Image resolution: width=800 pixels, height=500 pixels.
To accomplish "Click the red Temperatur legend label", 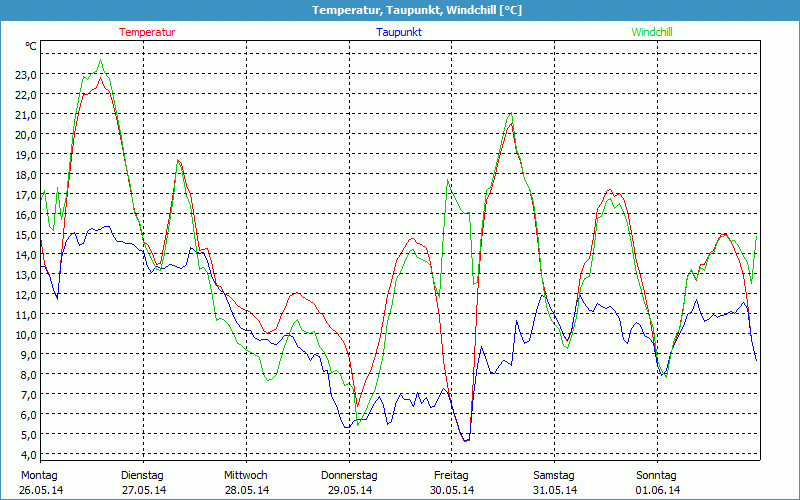I will (147, 32).
